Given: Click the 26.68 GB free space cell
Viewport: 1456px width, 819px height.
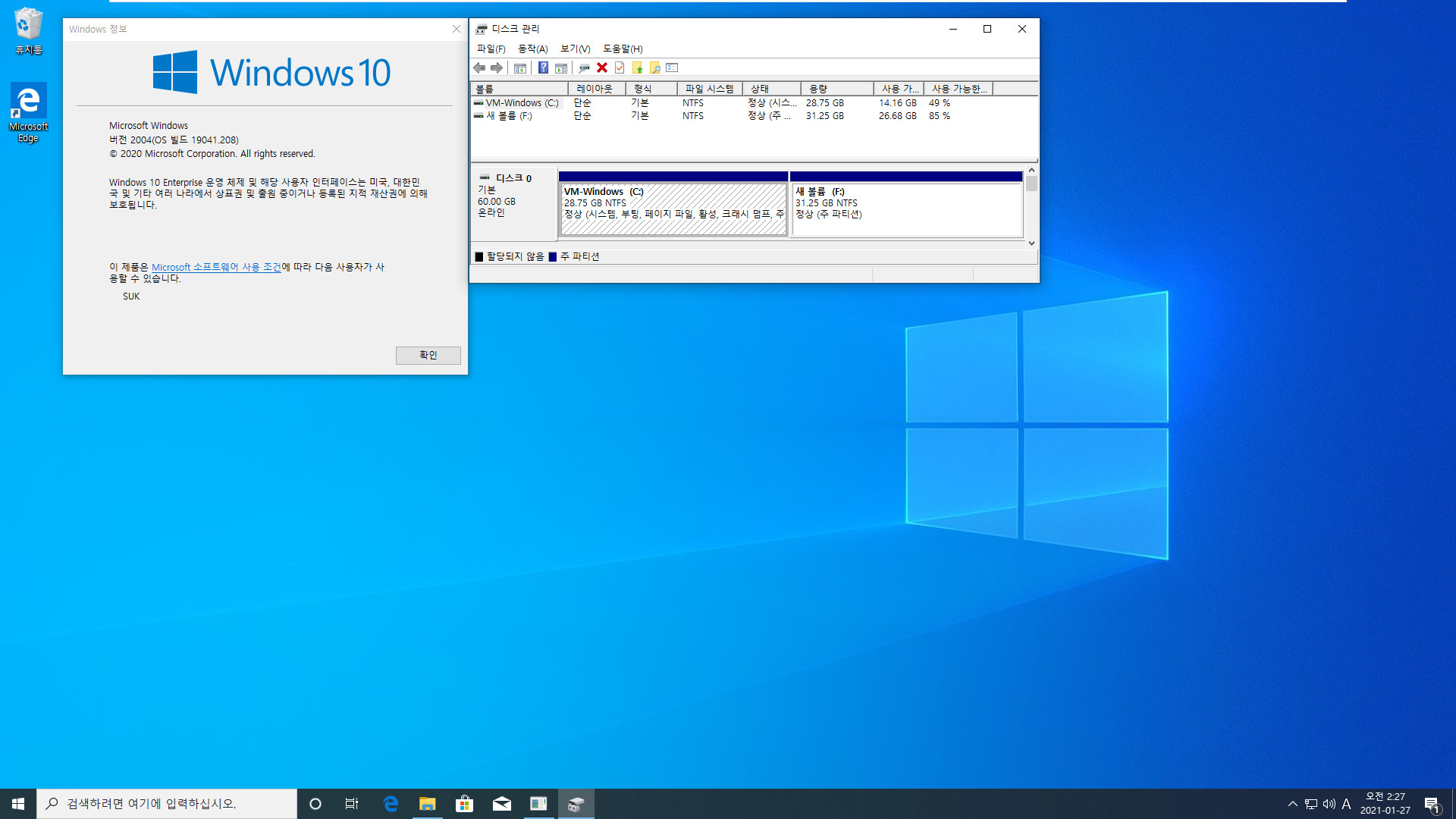Looking at the screenshot, I should (897, 116).
